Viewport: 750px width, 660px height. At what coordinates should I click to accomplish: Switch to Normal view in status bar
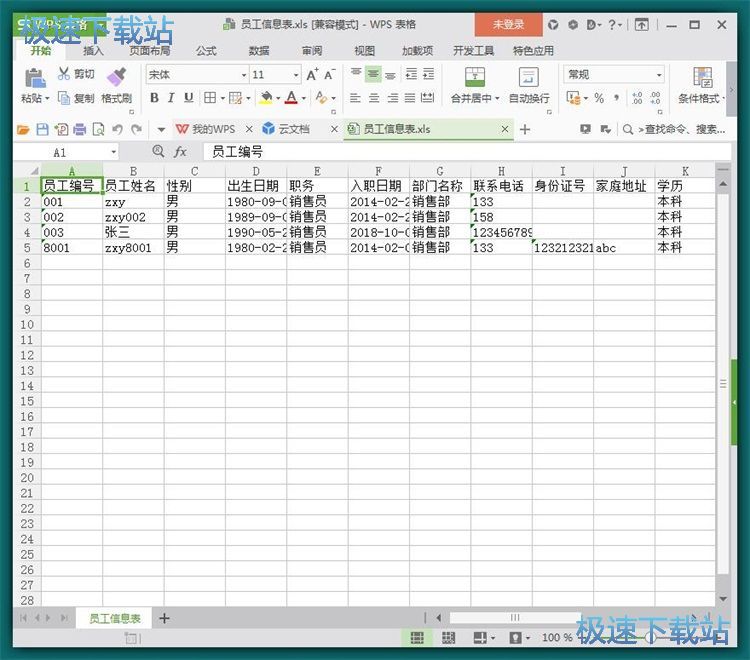[x=417, y=638]
